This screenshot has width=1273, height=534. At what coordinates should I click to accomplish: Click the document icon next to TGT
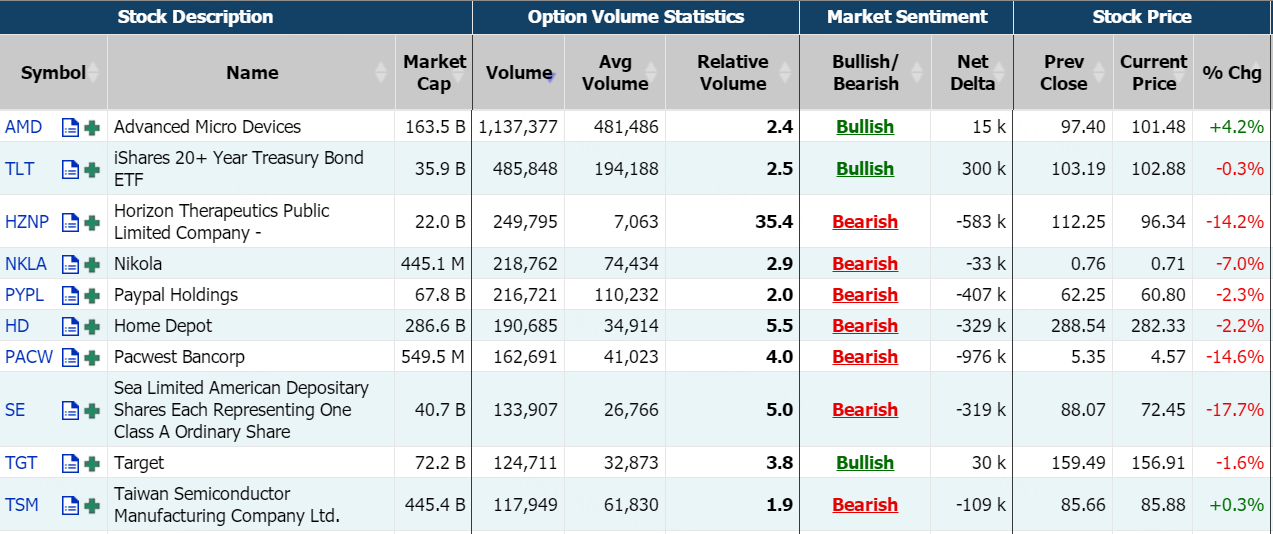[x=70, y=463]
